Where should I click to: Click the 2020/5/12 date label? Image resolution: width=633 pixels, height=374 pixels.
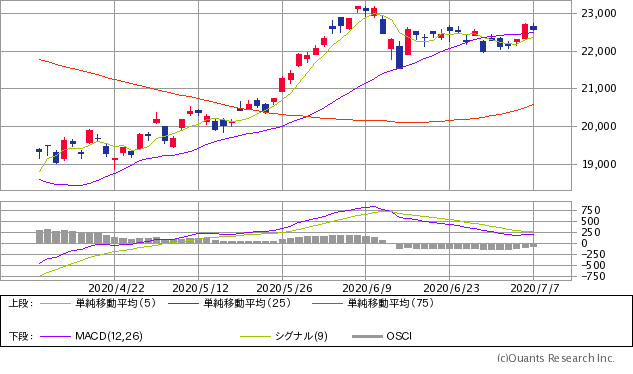click(x=200, y=288)
